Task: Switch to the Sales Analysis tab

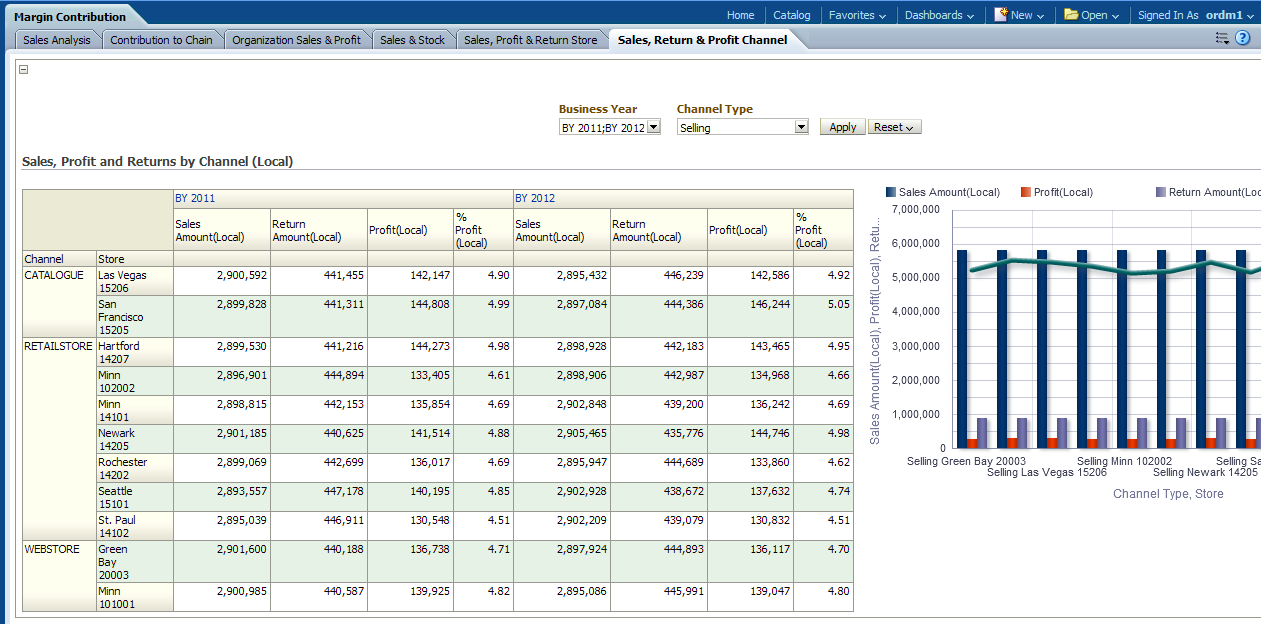Action: coord(57,40)
